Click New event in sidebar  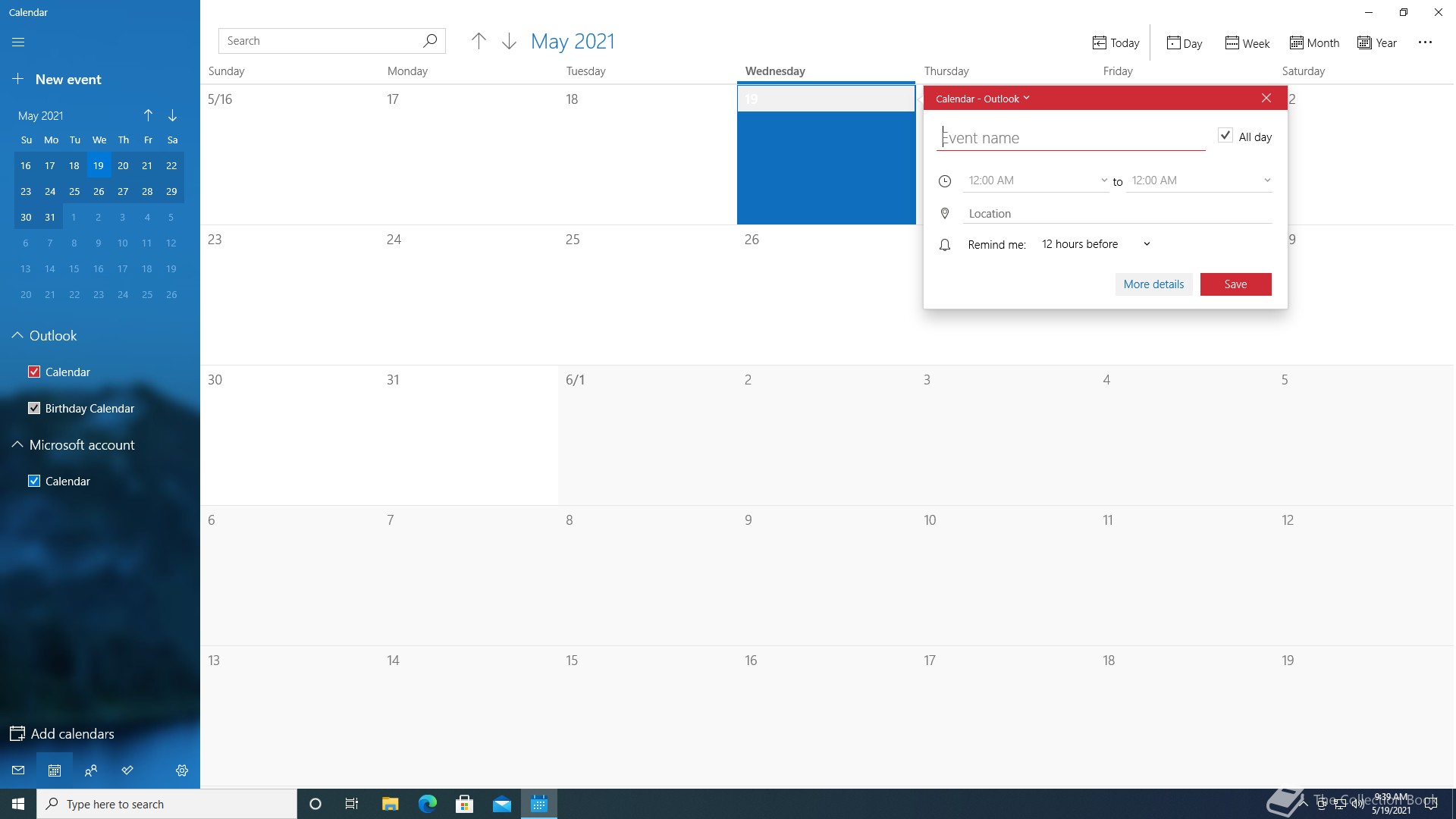coord(57,79)
